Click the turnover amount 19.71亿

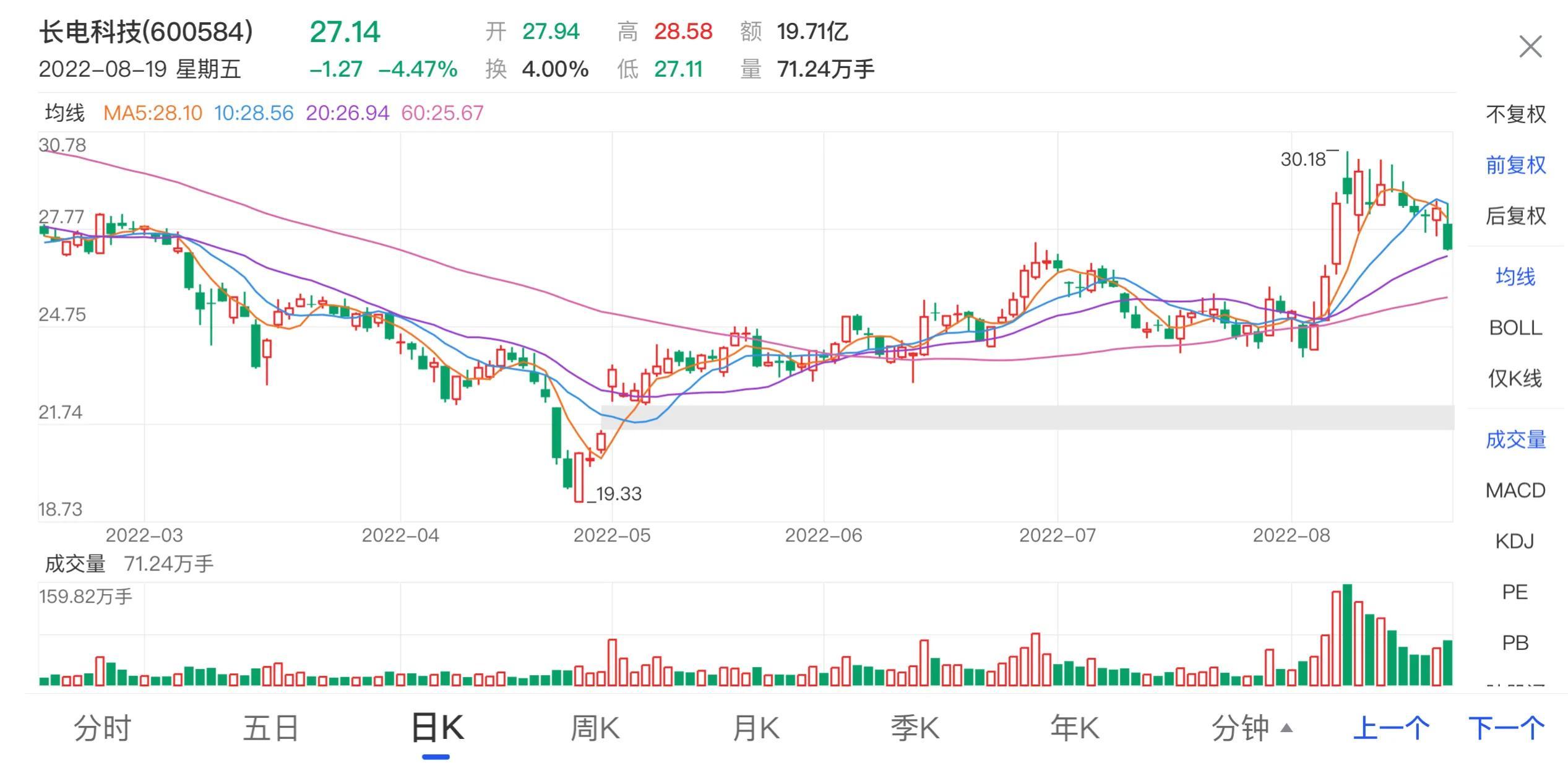(x=812, y=32)
